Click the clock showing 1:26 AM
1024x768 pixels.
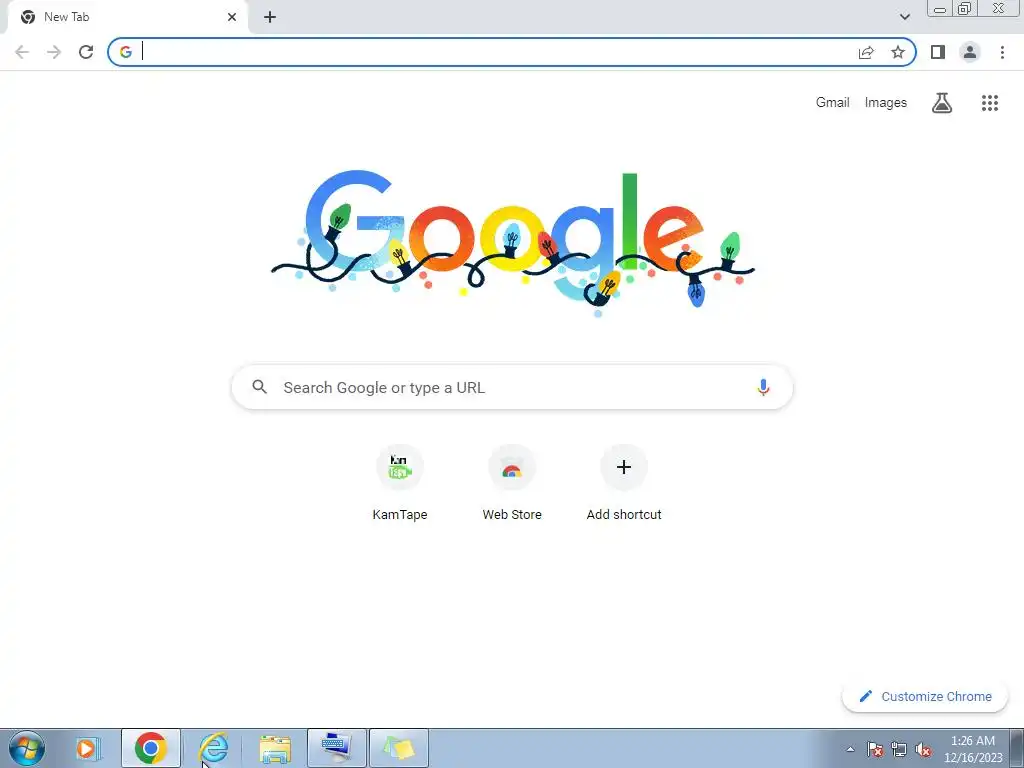[973, 749]
